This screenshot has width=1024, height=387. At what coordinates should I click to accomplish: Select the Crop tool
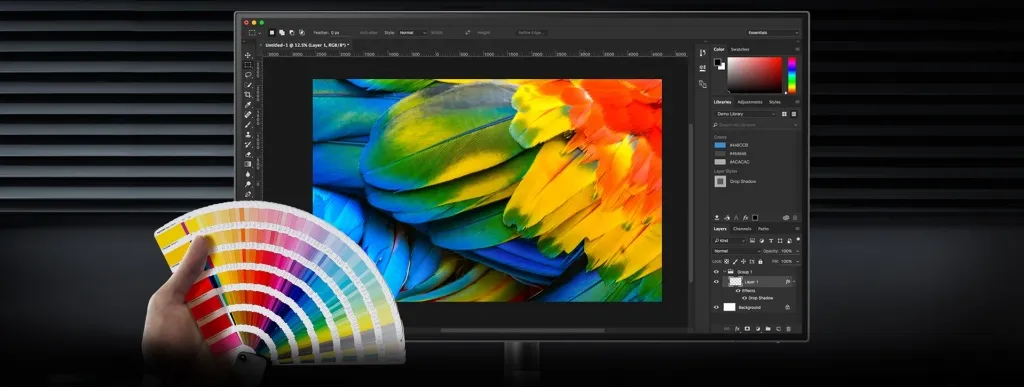pos(248,95)
